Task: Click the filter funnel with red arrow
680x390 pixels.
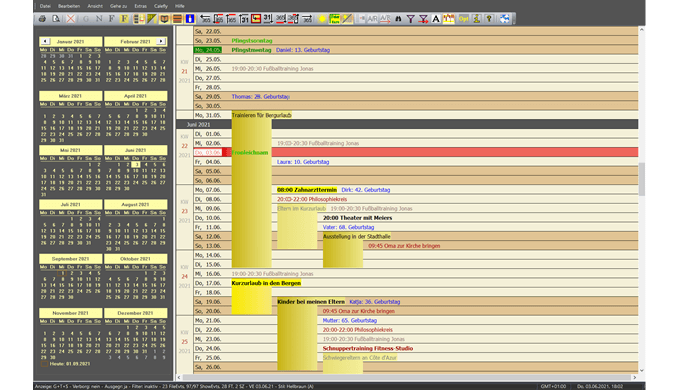Action: pos(423,19)
